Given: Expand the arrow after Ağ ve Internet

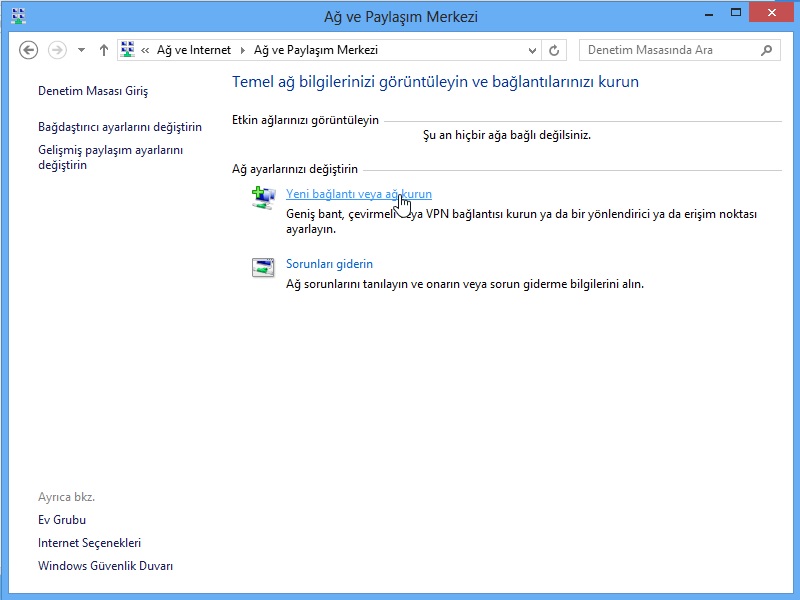Looking at the screenshot, I should tap(243, 50).
